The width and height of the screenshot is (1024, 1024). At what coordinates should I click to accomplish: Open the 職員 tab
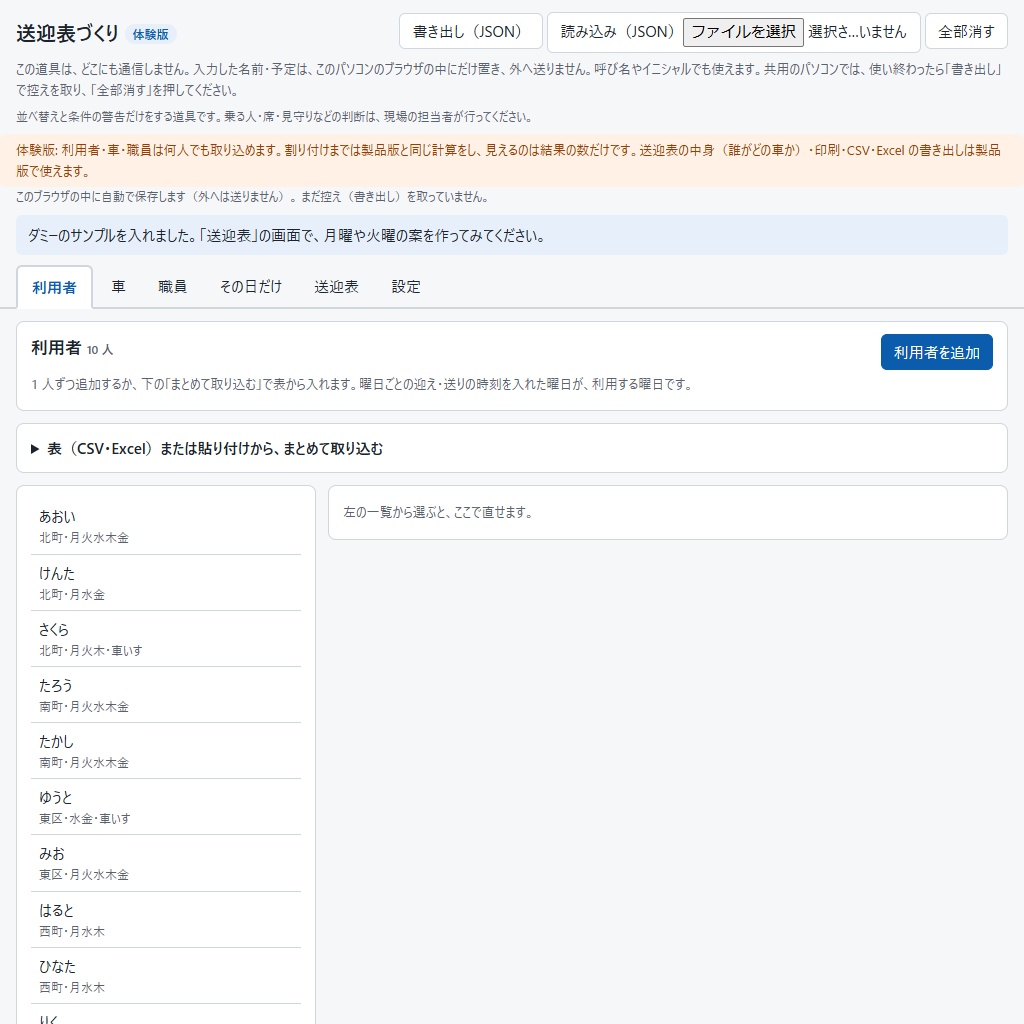point(172,287)
